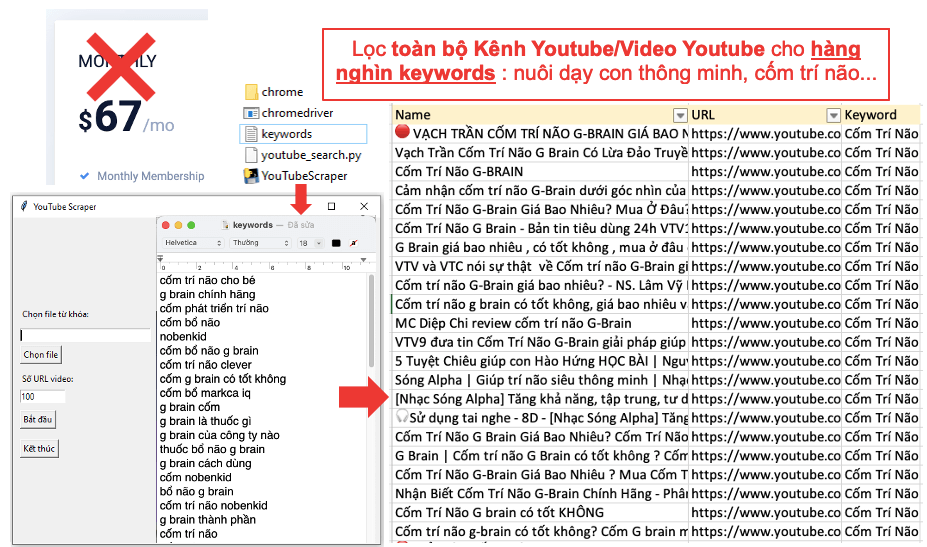
Task: Click the keywords document proxy icon in title bar
Action: click(x=225, y=225)
